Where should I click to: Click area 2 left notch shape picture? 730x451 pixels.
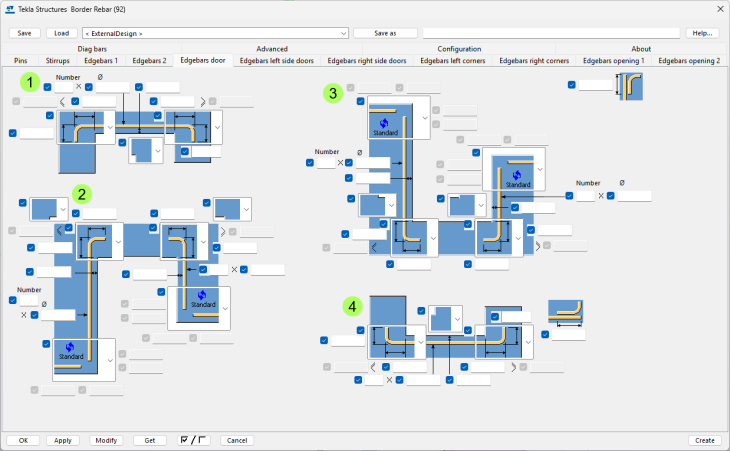coord(44,209)
